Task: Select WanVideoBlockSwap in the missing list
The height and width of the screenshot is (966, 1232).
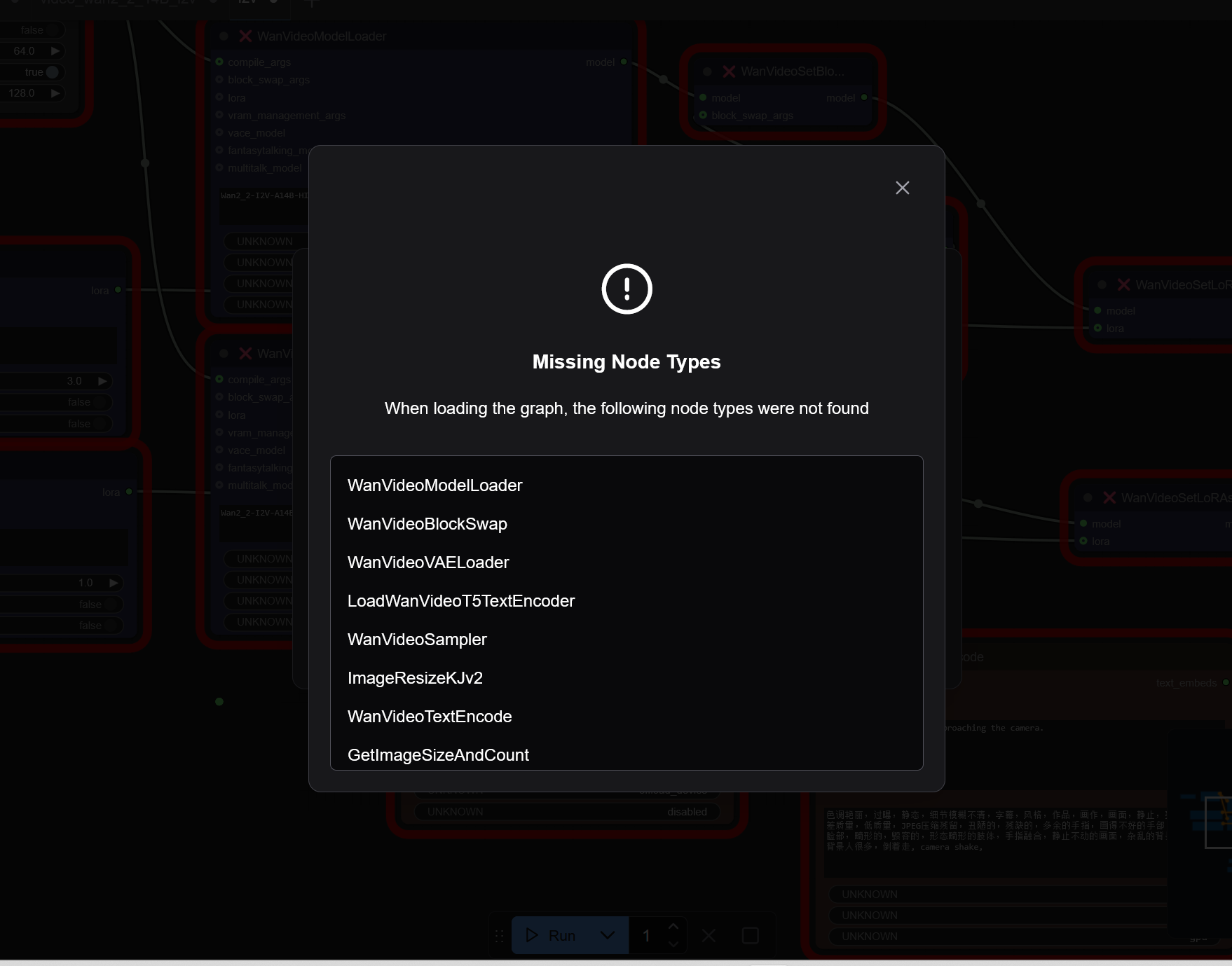Action: click(x=427, y=524)
